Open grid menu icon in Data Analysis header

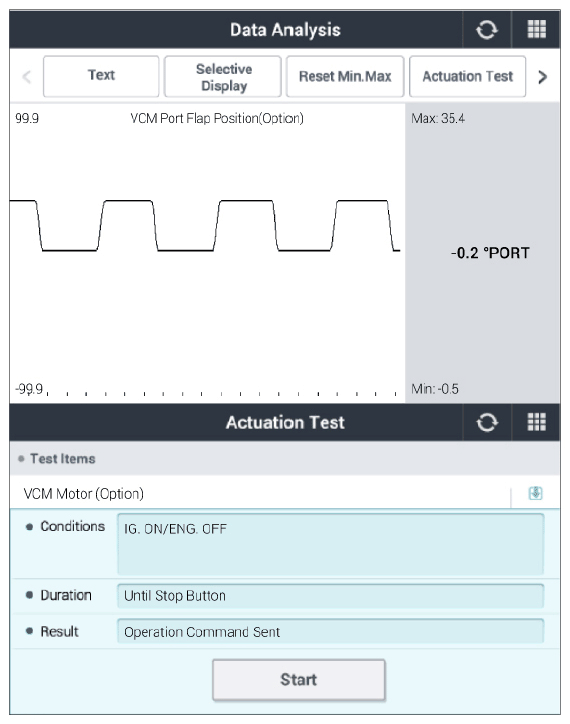pyautogui.click(x=536, y=30)
